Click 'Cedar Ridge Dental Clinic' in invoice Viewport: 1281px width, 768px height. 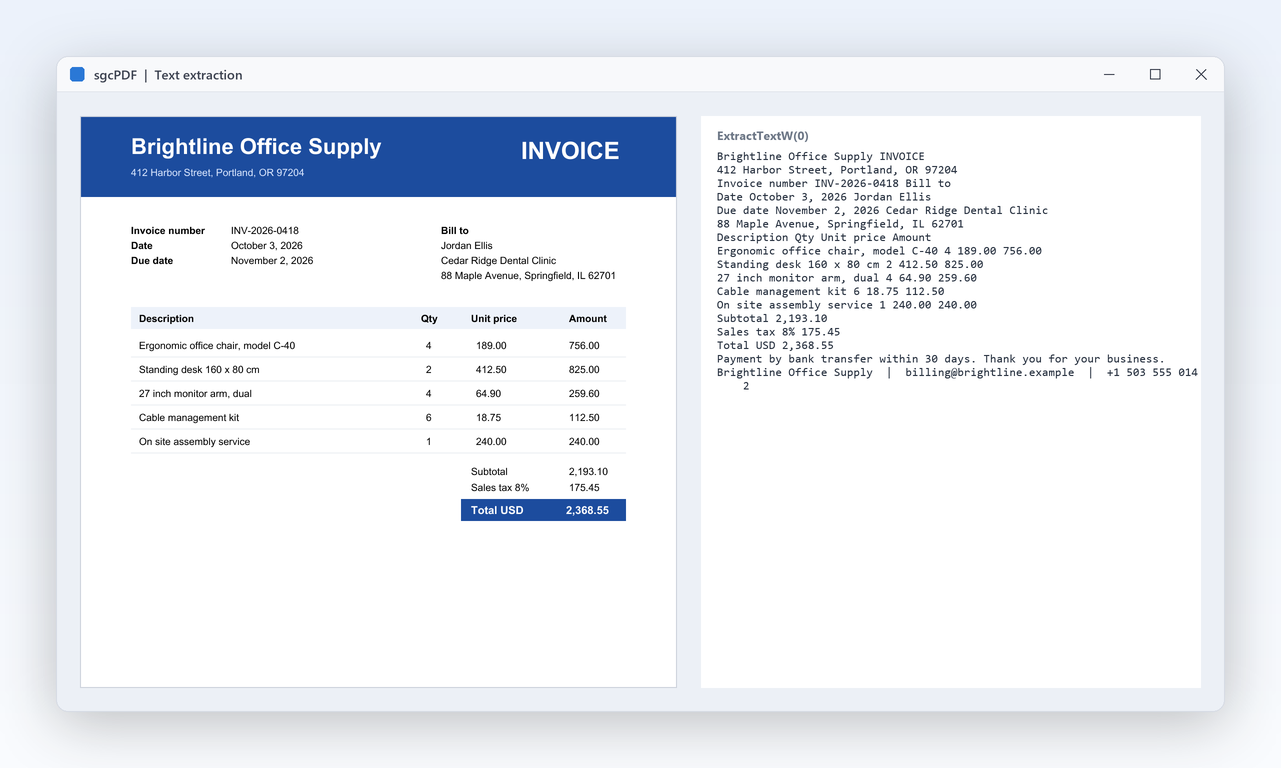point(499,261)
